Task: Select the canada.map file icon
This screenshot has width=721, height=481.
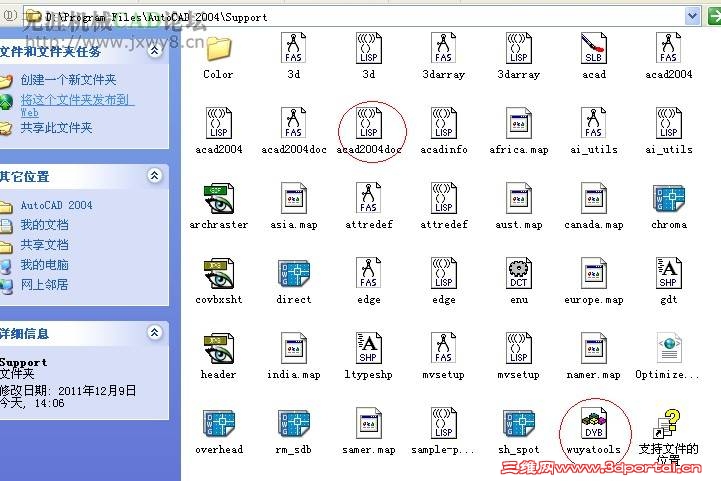Action: pyautogui.click(x=594, y=198)
